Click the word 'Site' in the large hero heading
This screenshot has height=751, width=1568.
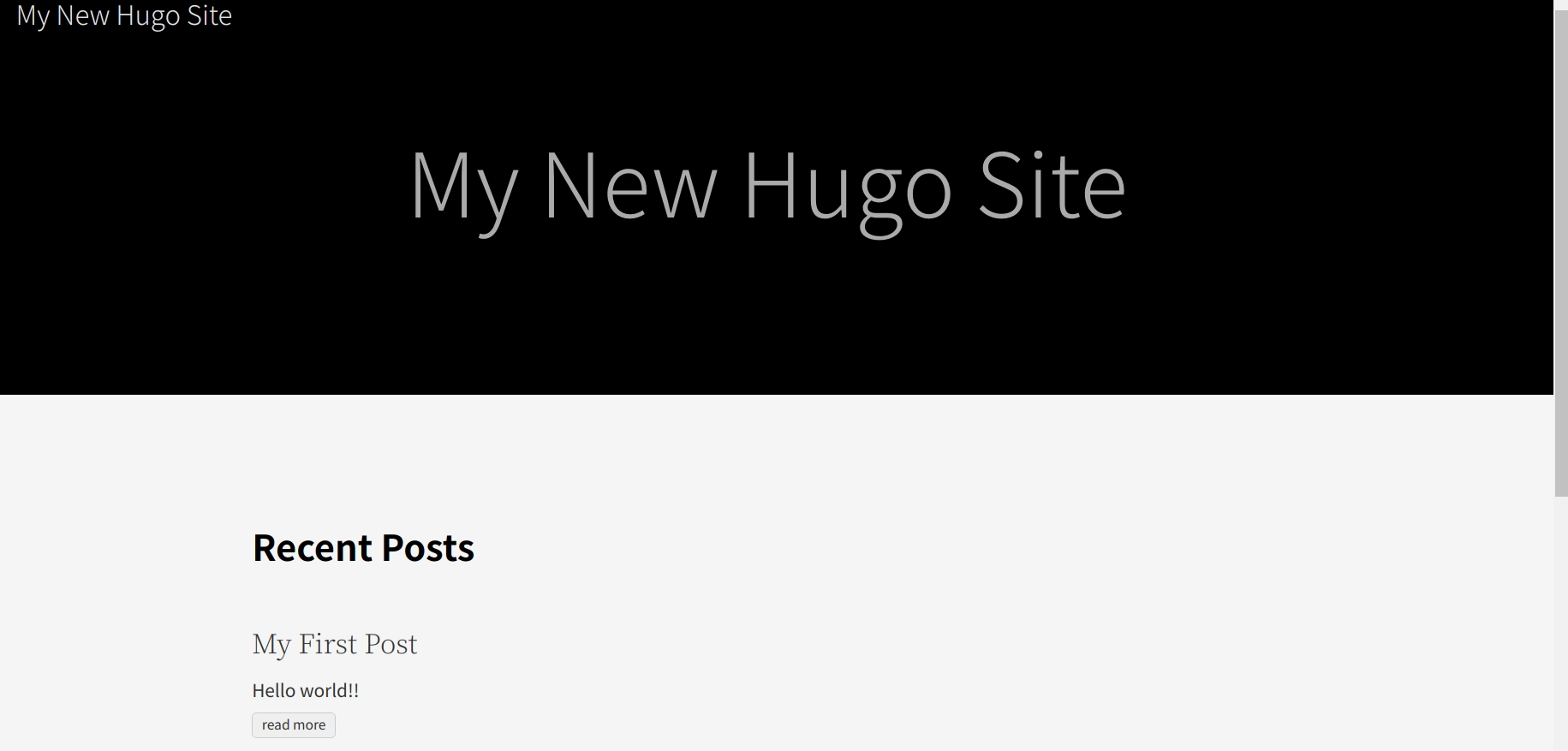[1052, 184]
